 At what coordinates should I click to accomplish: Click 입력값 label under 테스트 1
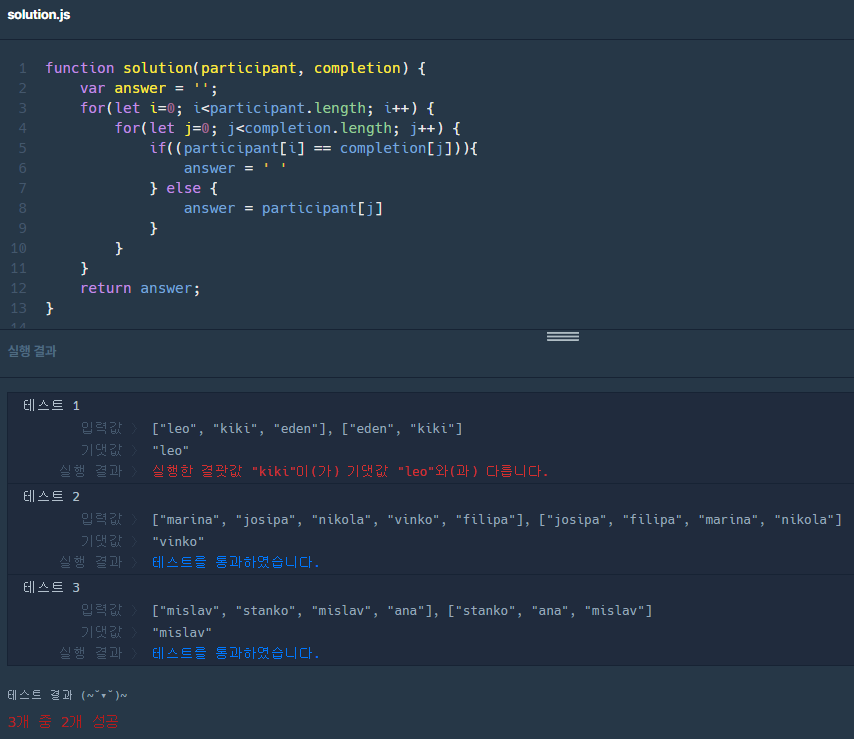click(101, 429)
